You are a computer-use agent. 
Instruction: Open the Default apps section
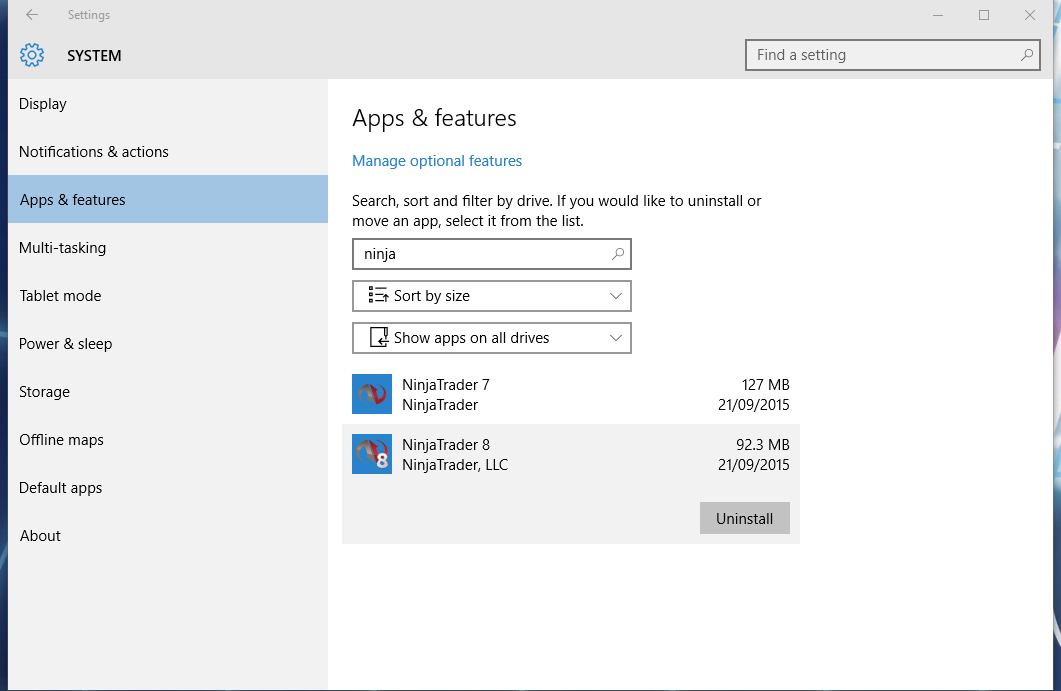(x=61, y=488)
